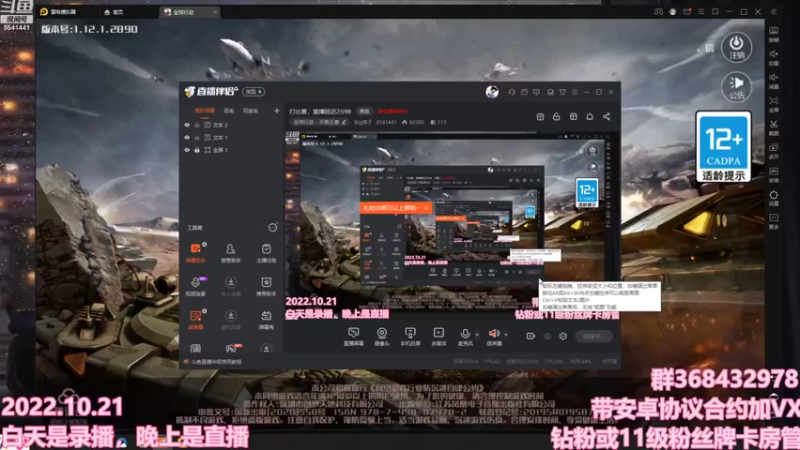The image size is (800, 450).
Task: Open mode dropdown pill next to 直播伴侣 logo
Action: (254, 92)
